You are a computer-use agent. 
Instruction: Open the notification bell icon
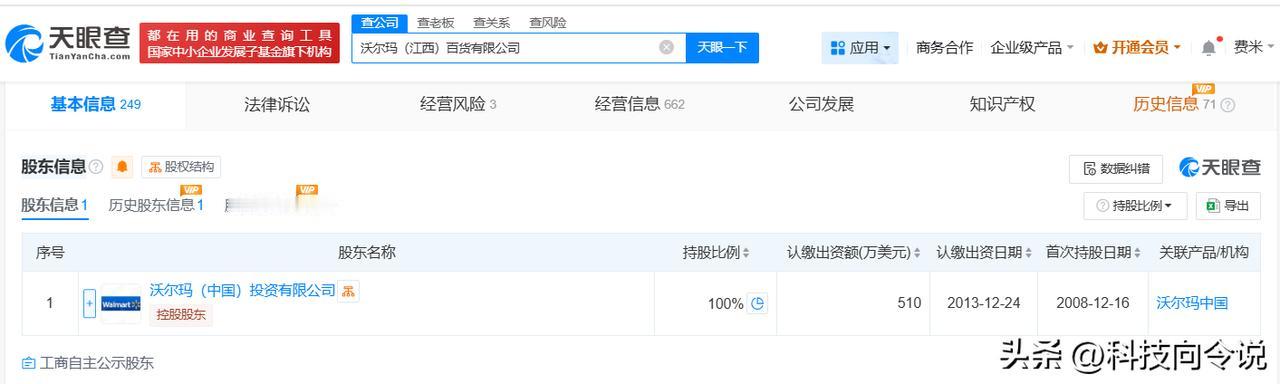point(1209,47)
